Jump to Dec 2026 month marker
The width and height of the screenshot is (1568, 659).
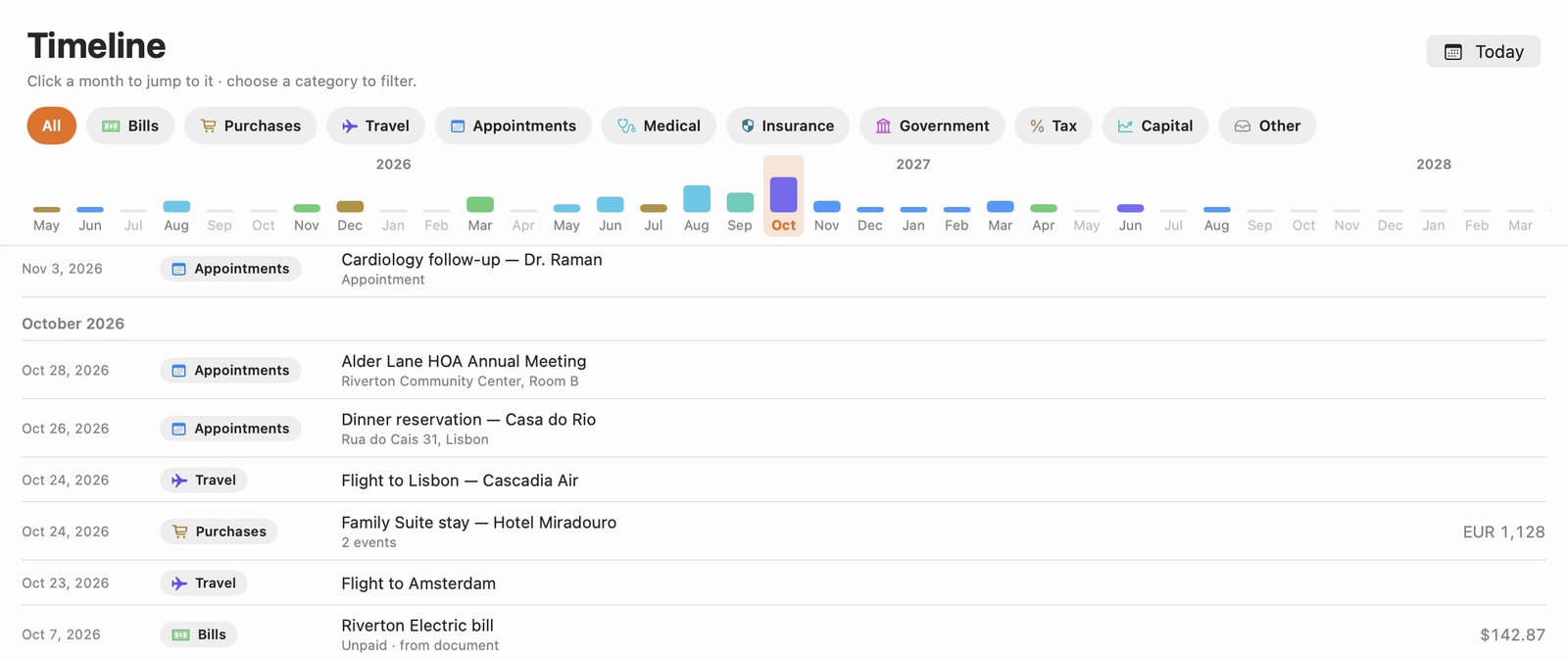coord(350,216)
